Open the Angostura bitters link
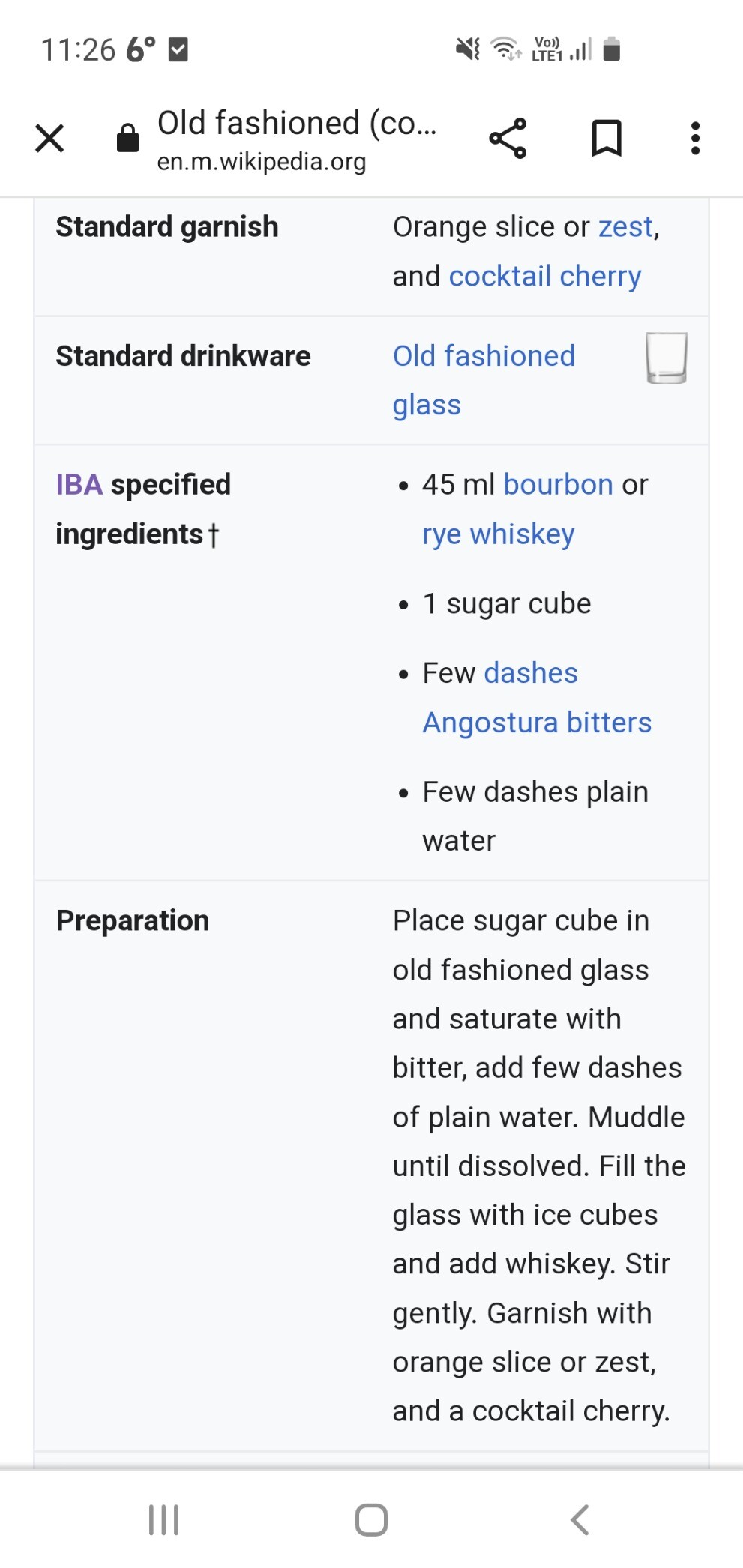Image resolution: width=743 pixels, height=1568 pixels. [x=537, y=723]
